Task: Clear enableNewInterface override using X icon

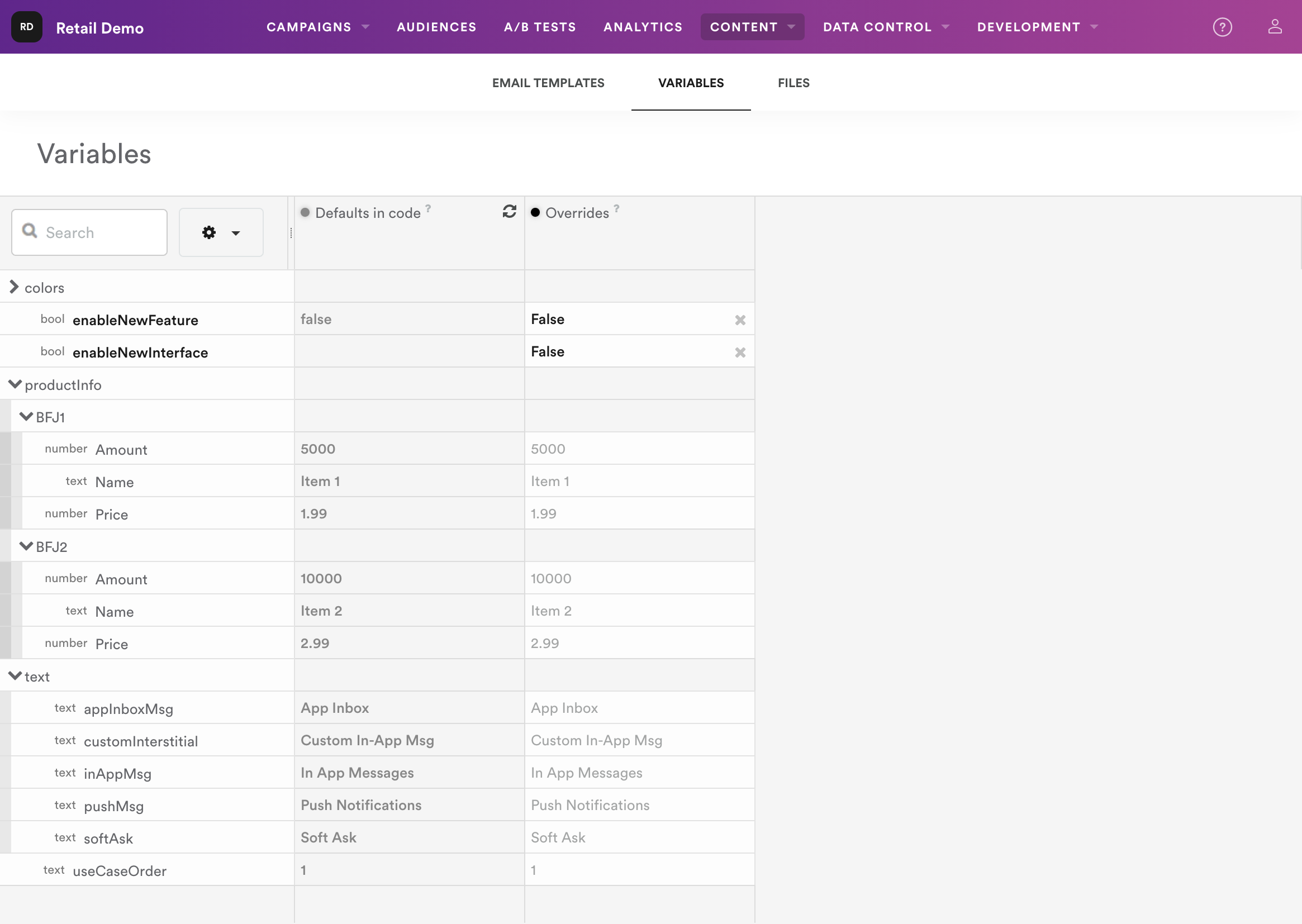Action: point(740,352)
